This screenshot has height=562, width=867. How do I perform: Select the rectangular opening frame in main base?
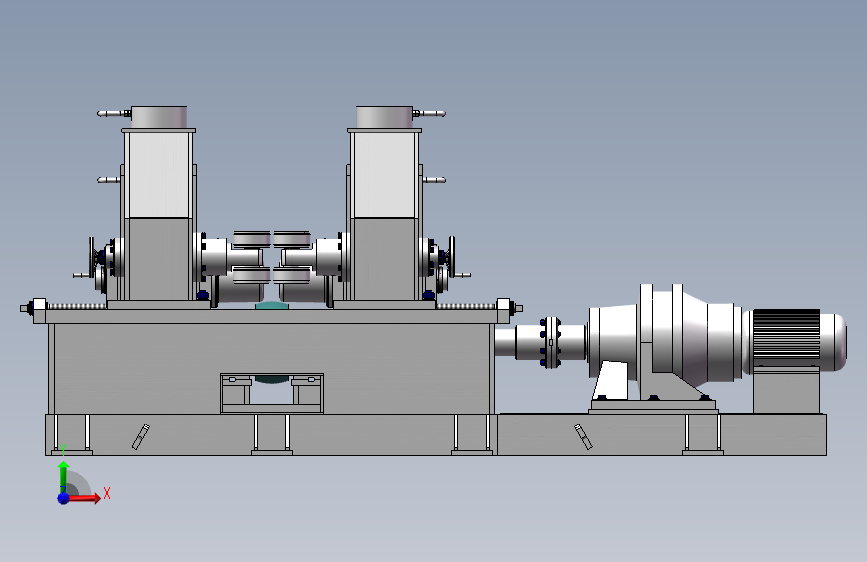272,393
